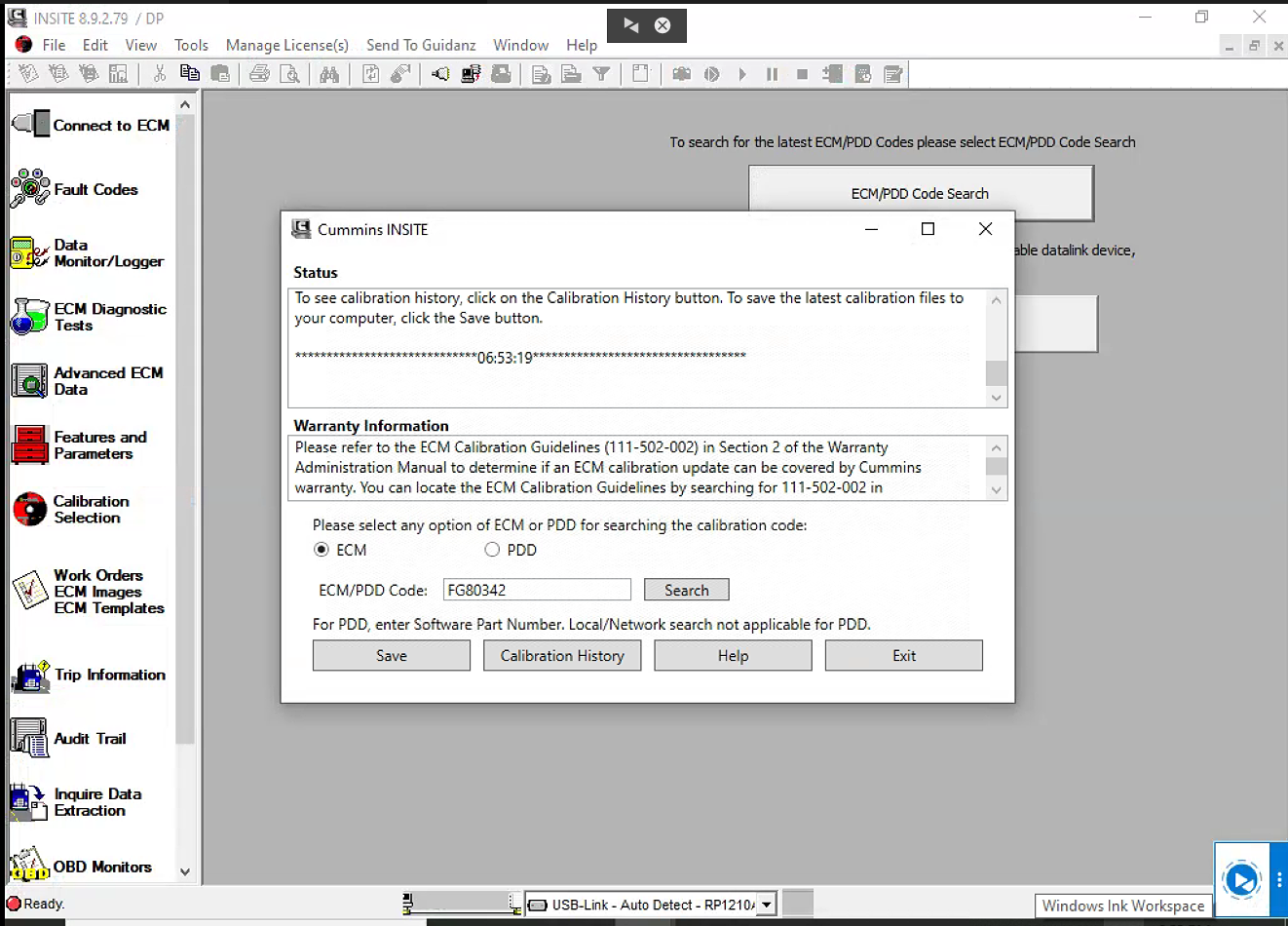The image size is (1288, 926).
Task: Click the Calibration History button
Action: 562,655
